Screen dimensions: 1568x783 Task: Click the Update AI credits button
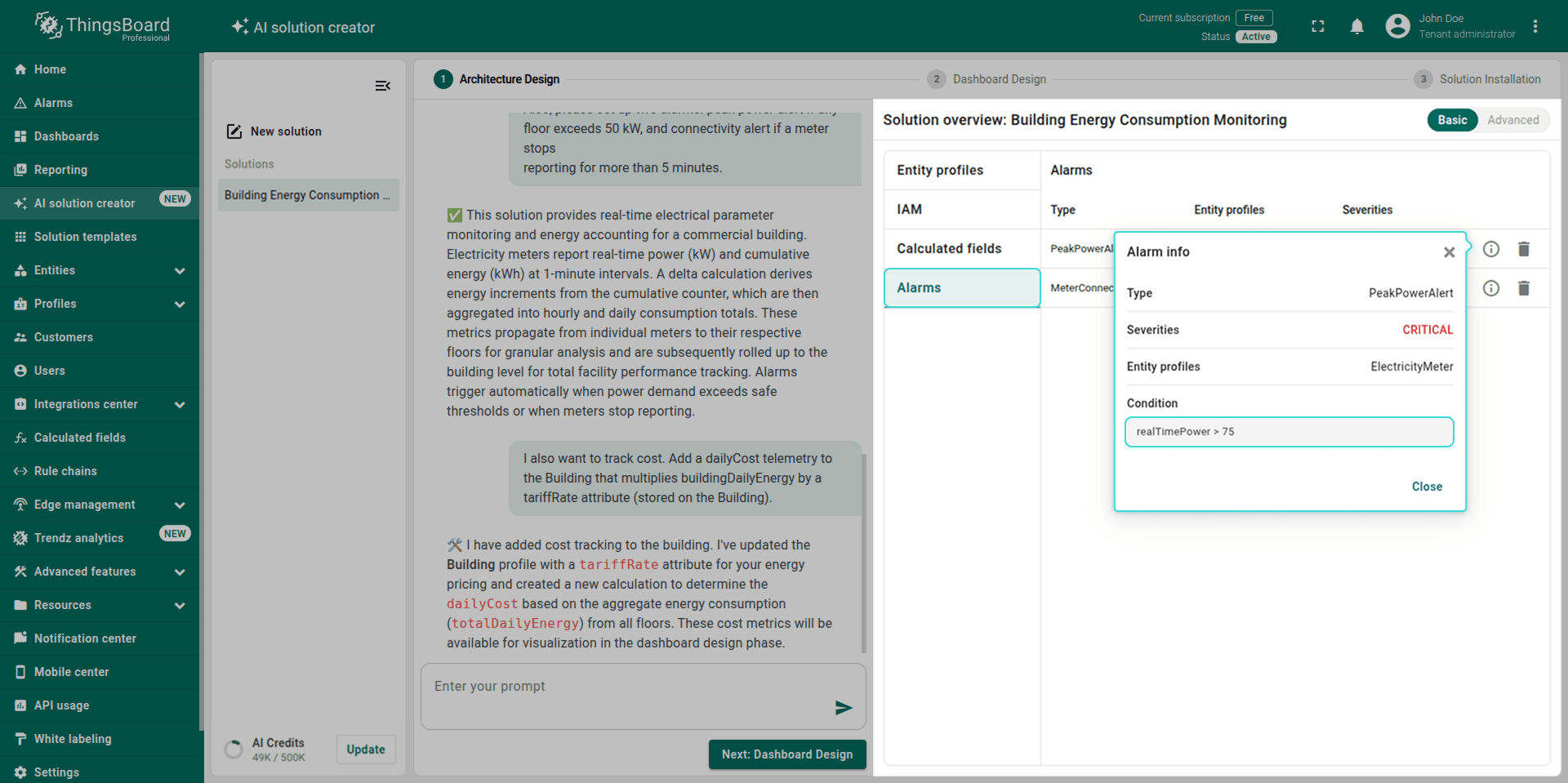pyautogui.click(x=365, y=750)
